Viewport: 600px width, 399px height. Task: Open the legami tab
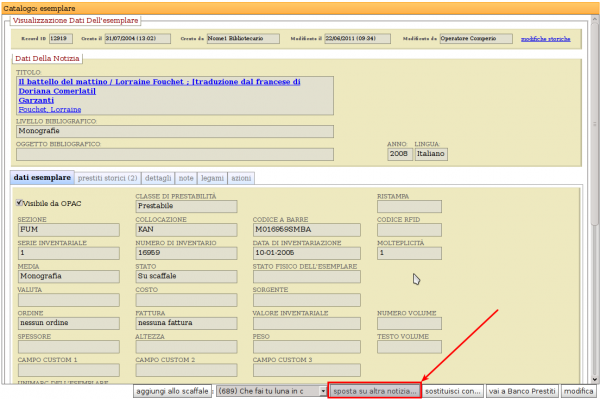212,178
